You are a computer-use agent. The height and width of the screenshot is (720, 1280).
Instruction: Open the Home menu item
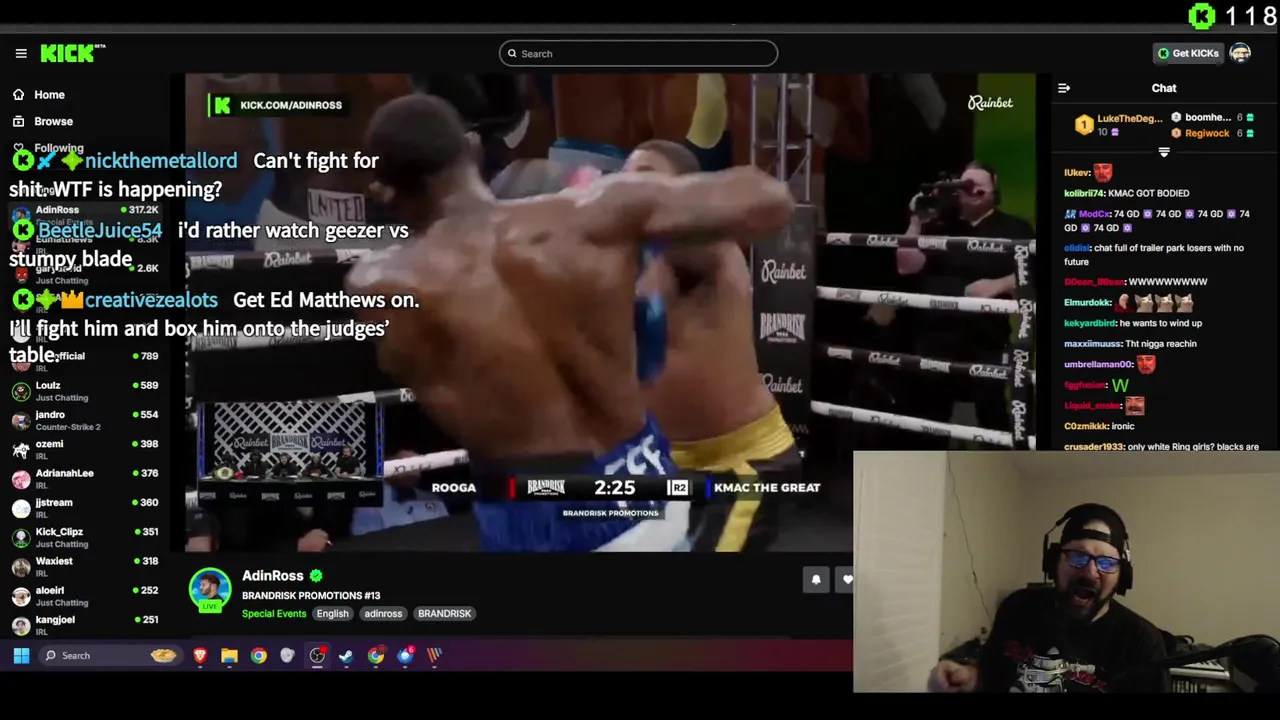49,95
